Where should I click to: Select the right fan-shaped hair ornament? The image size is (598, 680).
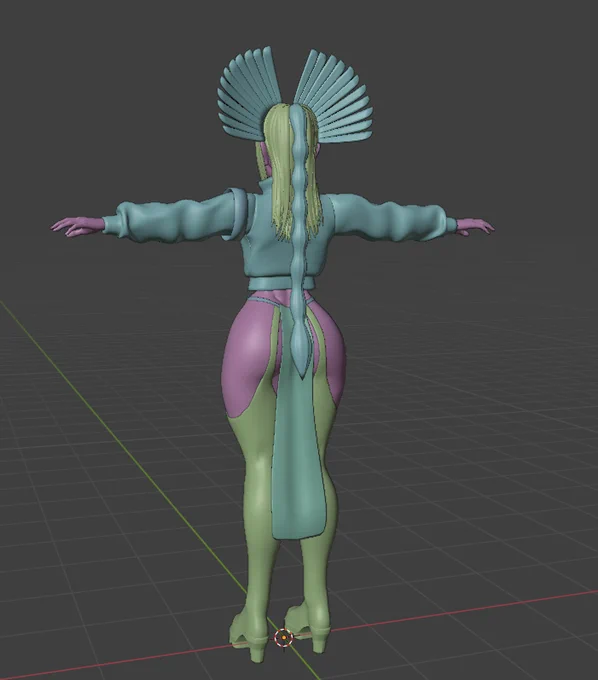[x=335, y=96]
